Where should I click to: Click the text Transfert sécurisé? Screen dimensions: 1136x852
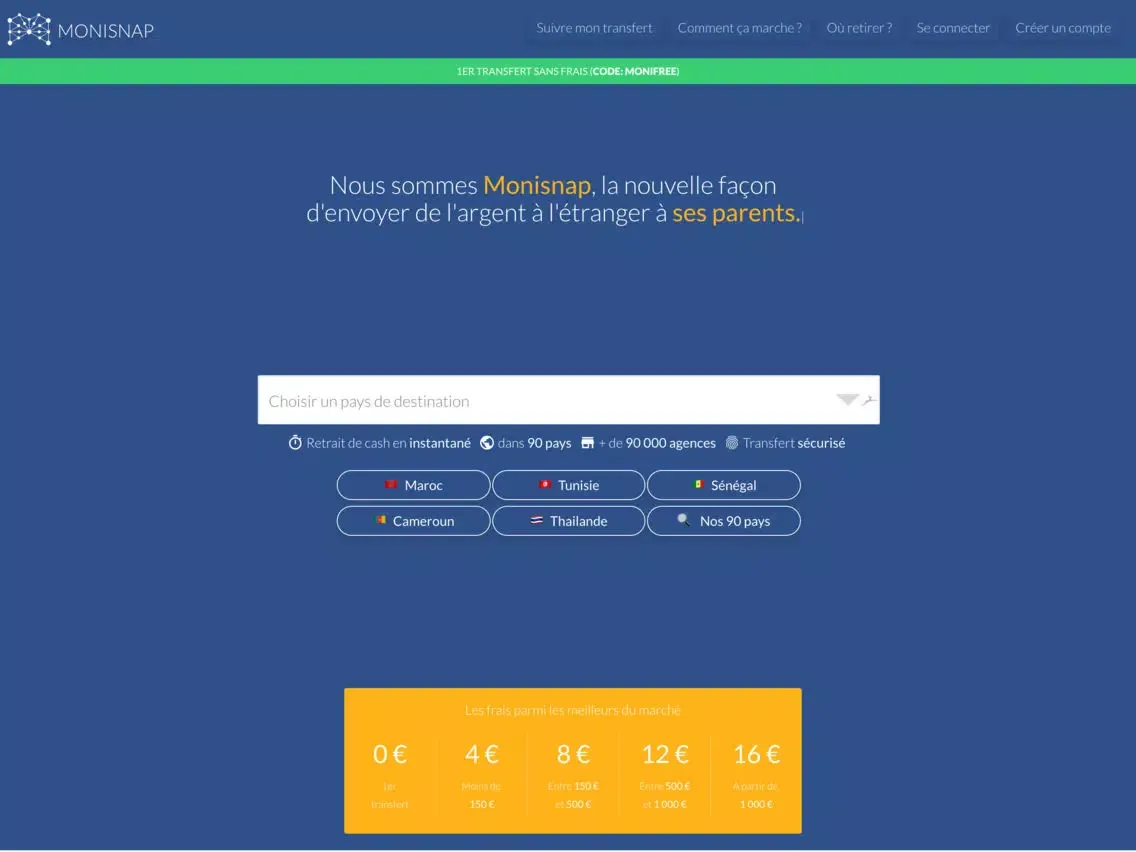(794, 443)
